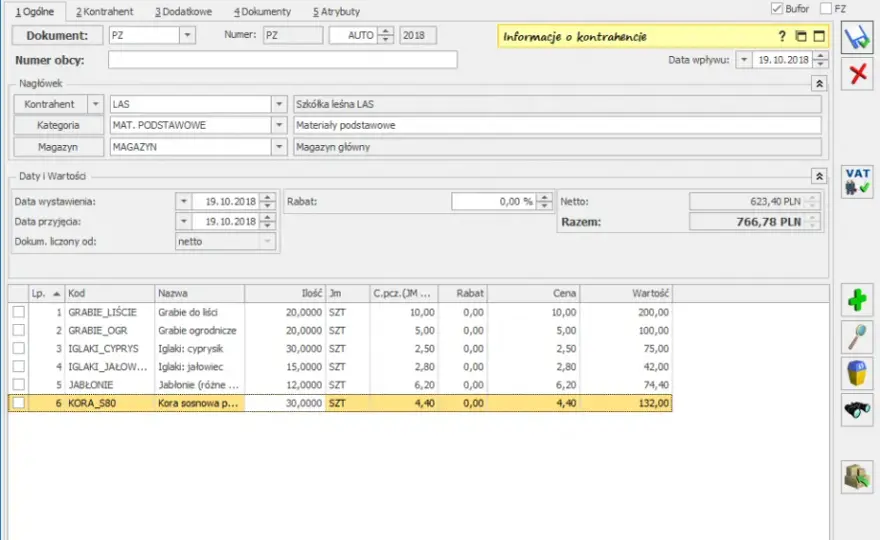Collapse the Daty i Wartości section

point(819,176)
